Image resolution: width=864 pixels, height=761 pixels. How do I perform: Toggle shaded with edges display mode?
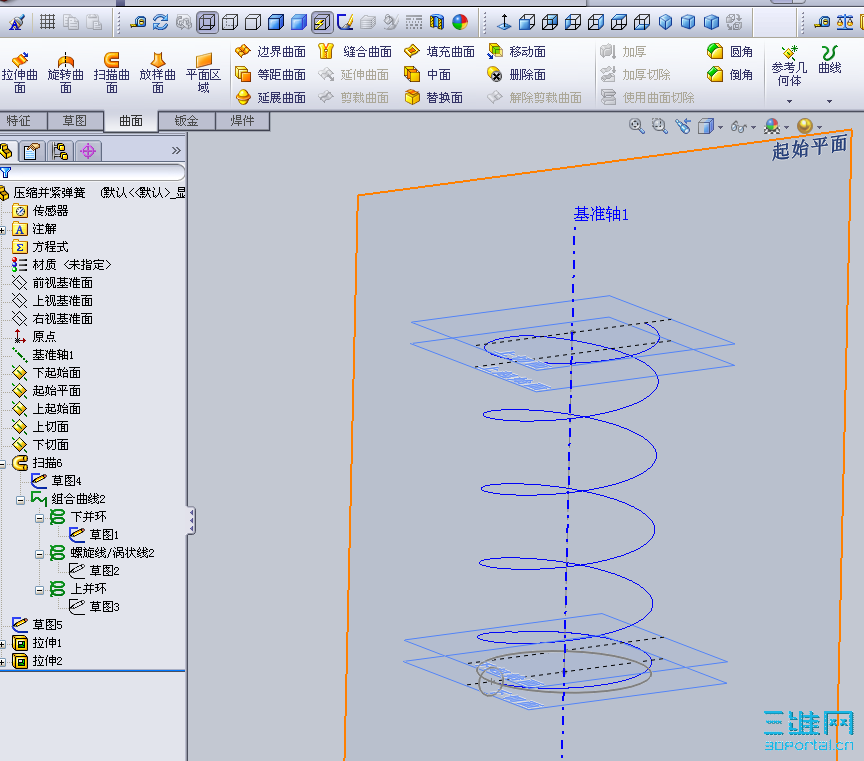pos(276,23)
